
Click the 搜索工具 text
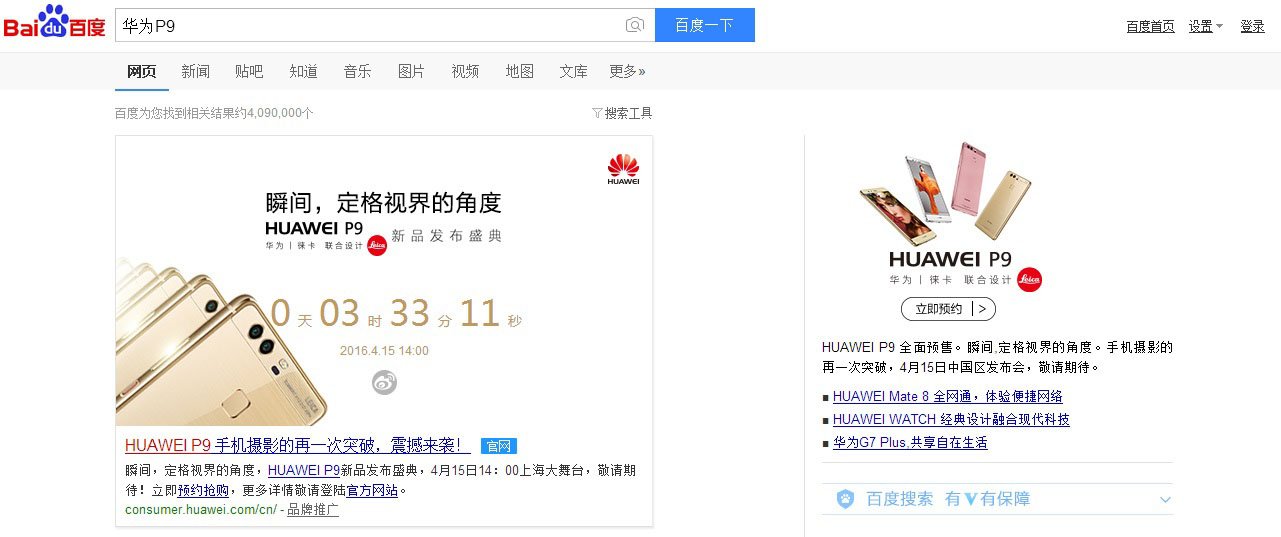[x=628, y=113]
